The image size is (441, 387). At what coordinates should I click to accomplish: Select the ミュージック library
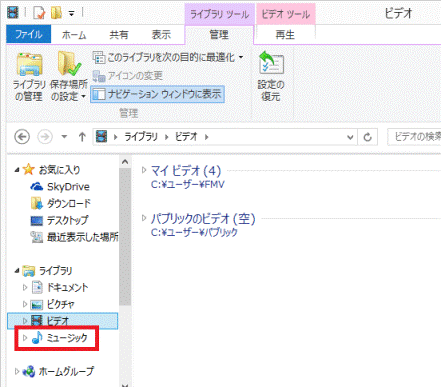coord(67,338)
